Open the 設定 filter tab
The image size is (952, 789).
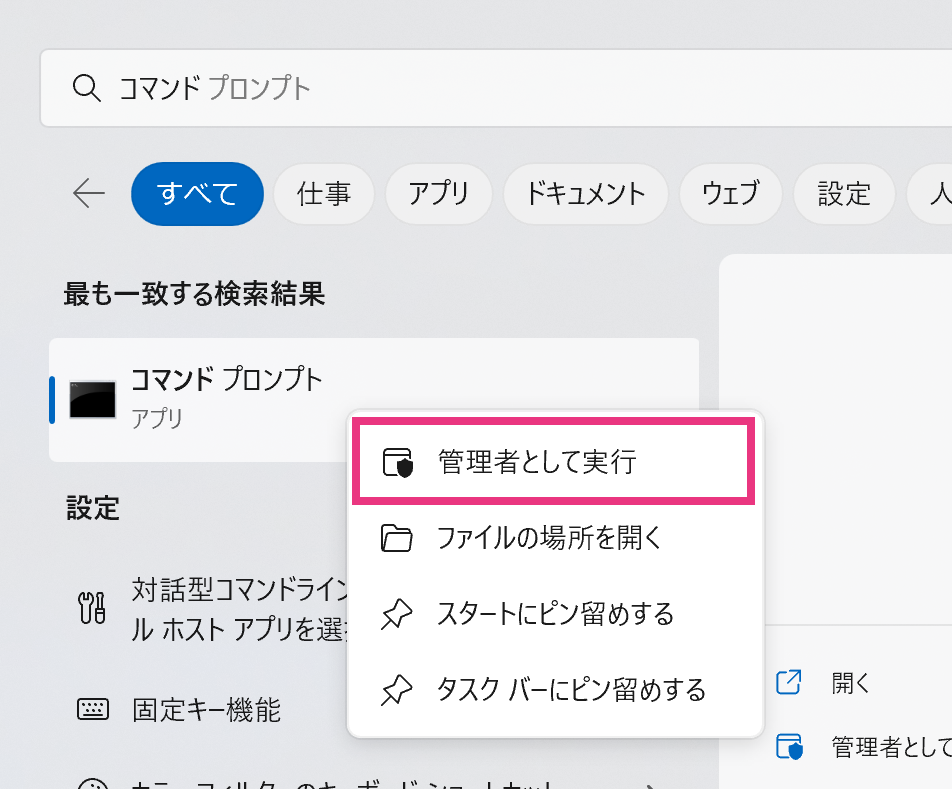click(x=844, y=194)
